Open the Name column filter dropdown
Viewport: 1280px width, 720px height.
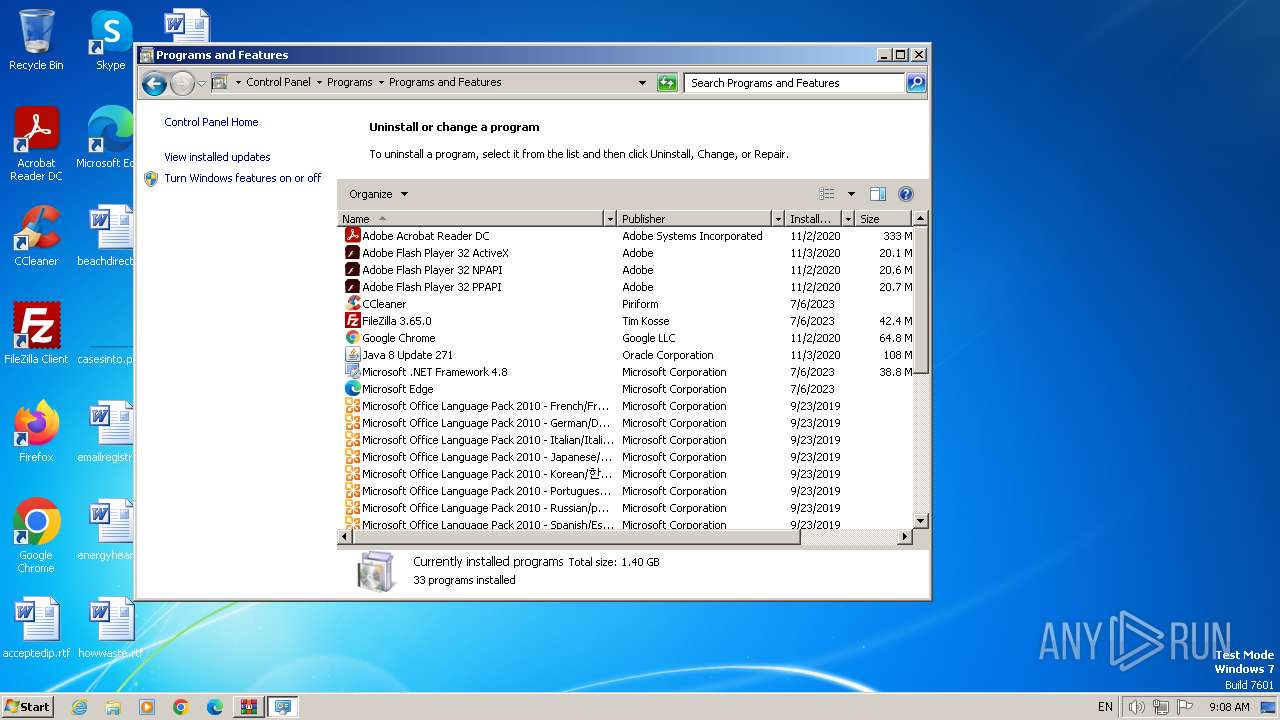point(610,219)
